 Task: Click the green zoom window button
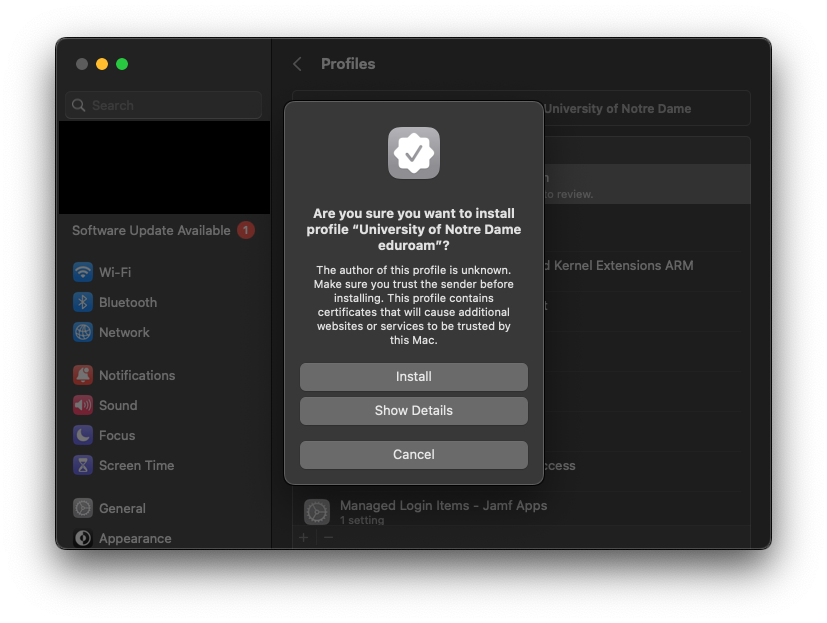click(122, 64)
